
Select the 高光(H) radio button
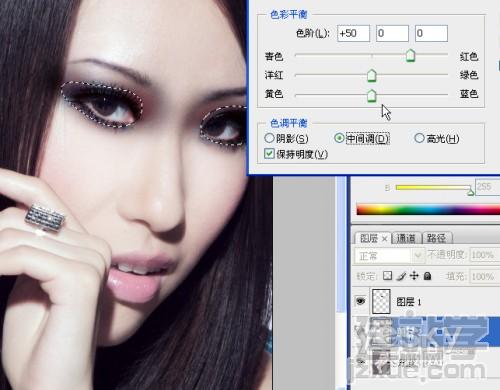(x=419, y=138)
